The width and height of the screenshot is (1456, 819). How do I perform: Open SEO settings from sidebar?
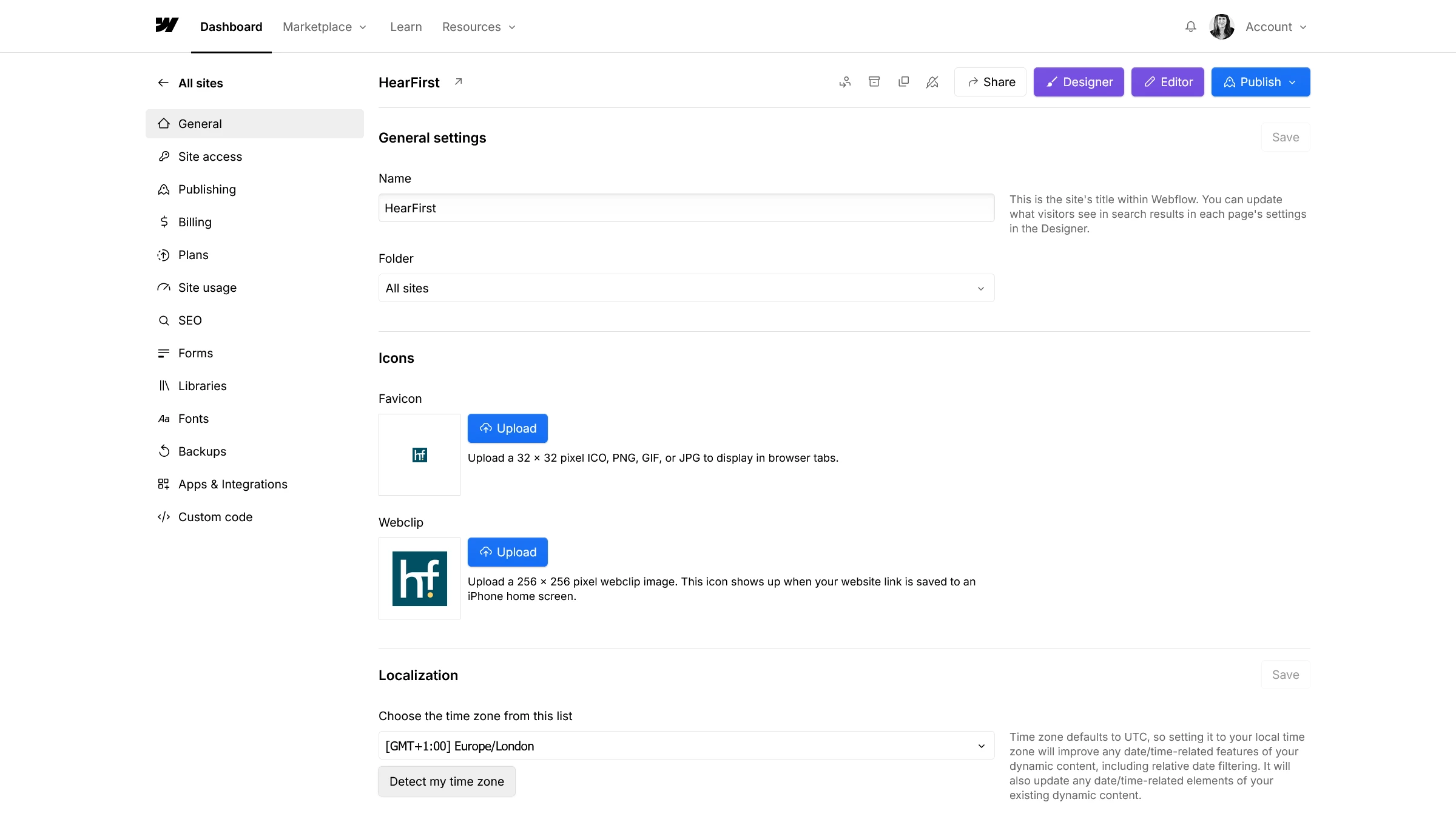click(x=190, y=320)
